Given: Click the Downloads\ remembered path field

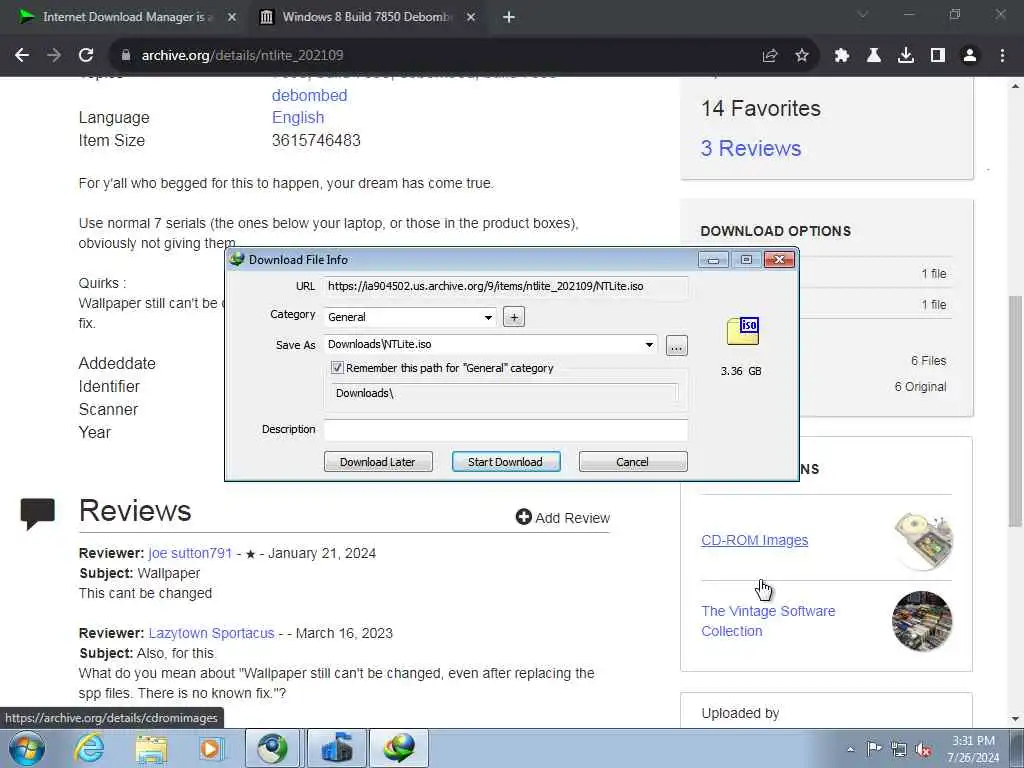Looking at the screenshot, I should pyautogui.click(x=505, y=393).
